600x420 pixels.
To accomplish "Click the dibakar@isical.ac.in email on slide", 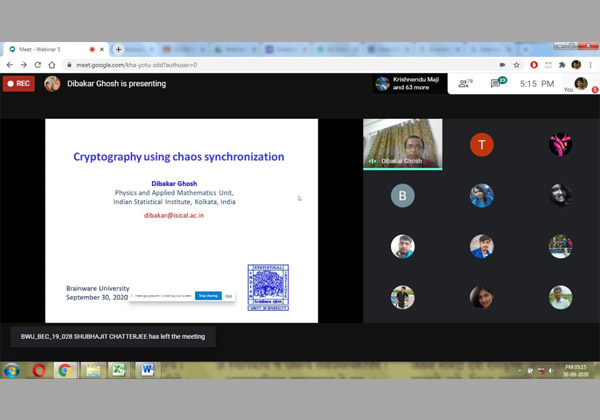I will click(174, 215).
